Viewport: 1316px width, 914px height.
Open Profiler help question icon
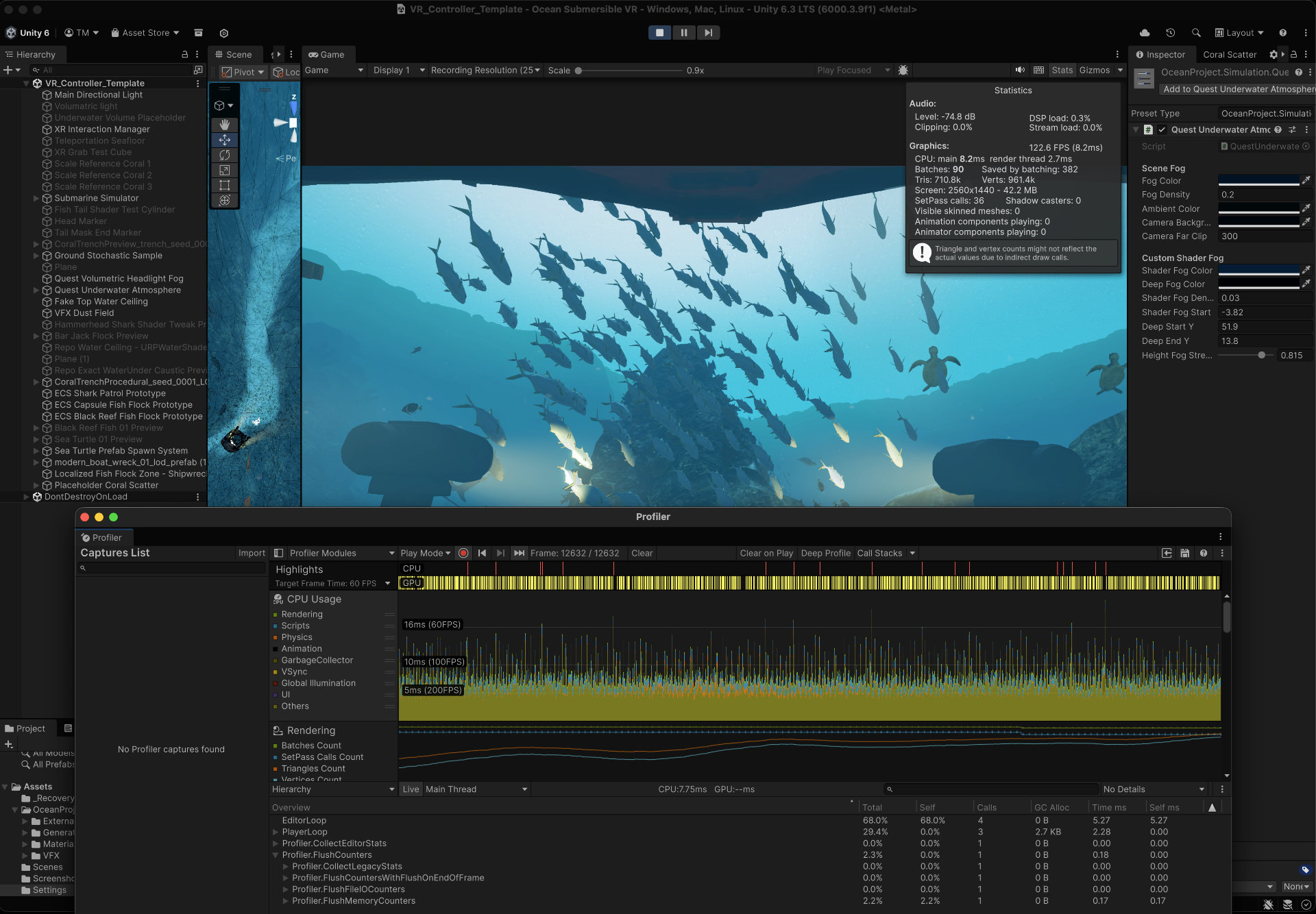coord(1204,553)
